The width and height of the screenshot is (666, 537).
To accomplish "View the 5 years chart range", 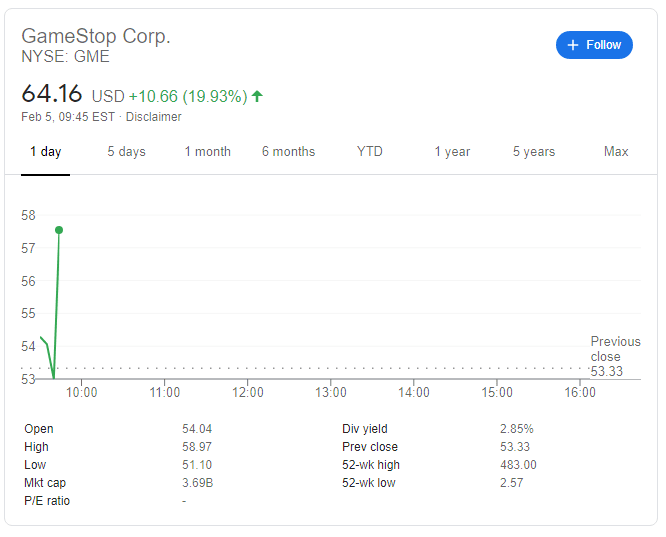I will coord(534,152).
